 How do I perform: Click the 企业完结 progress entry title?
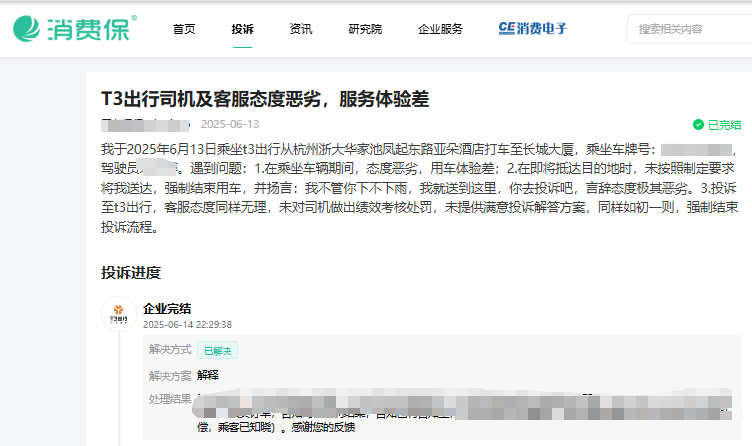[167, 308]
